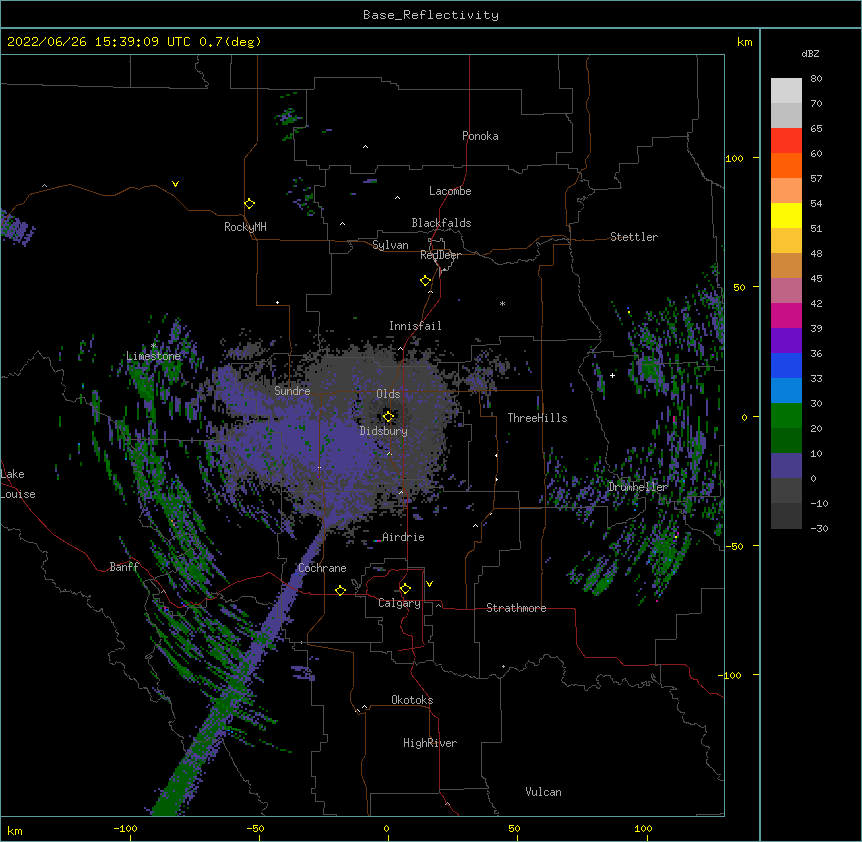Click the white asterisk marker east of Innisfail
Image resolution: width=862 pixels, height=842 pixels.
pos(502,304)
